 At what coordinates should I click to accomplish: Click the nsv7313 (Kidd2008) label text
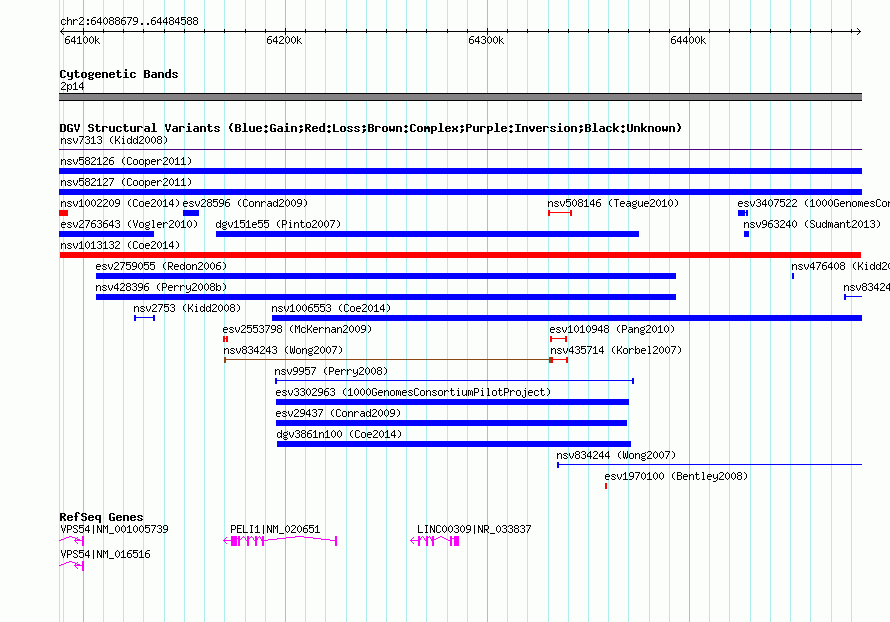(x=114, y=140)
